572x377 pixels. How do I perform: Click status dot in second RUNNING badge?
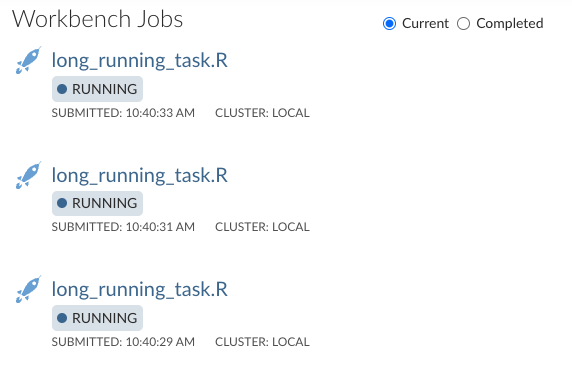click(62, 203)
